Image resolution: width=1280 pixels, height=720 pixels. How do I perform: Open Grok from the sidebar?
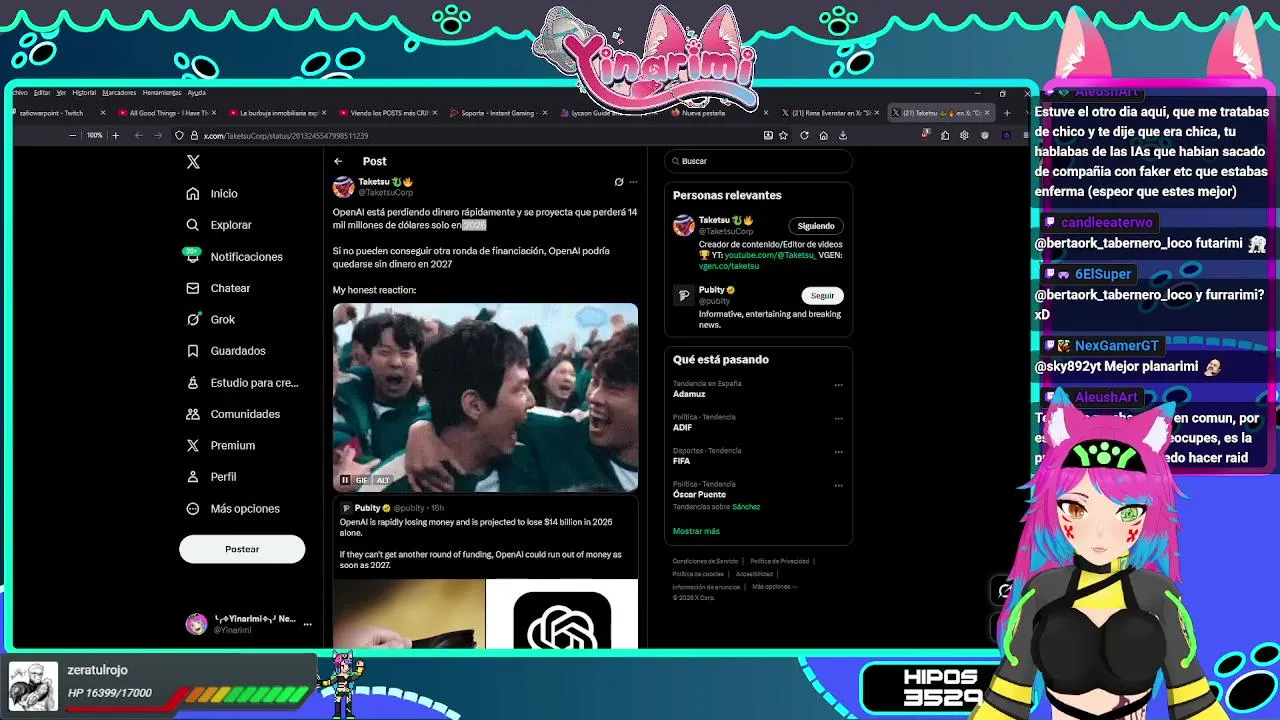pos(211,319)
